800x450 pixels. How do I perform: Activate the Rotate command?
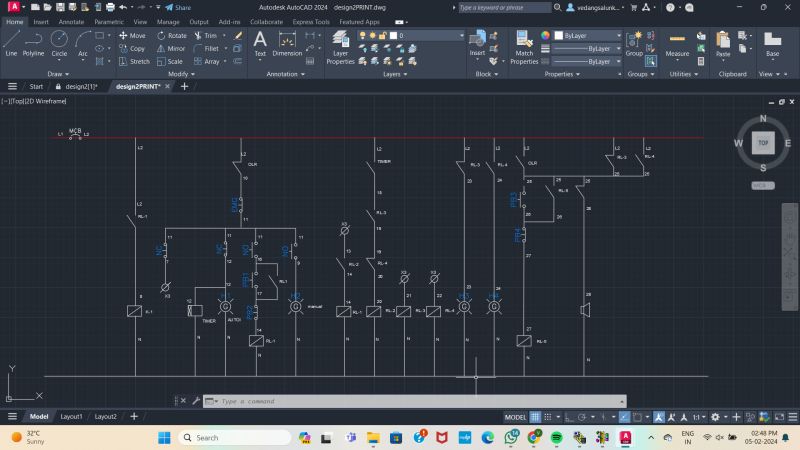pyautogui.click(x=171, y=36)
